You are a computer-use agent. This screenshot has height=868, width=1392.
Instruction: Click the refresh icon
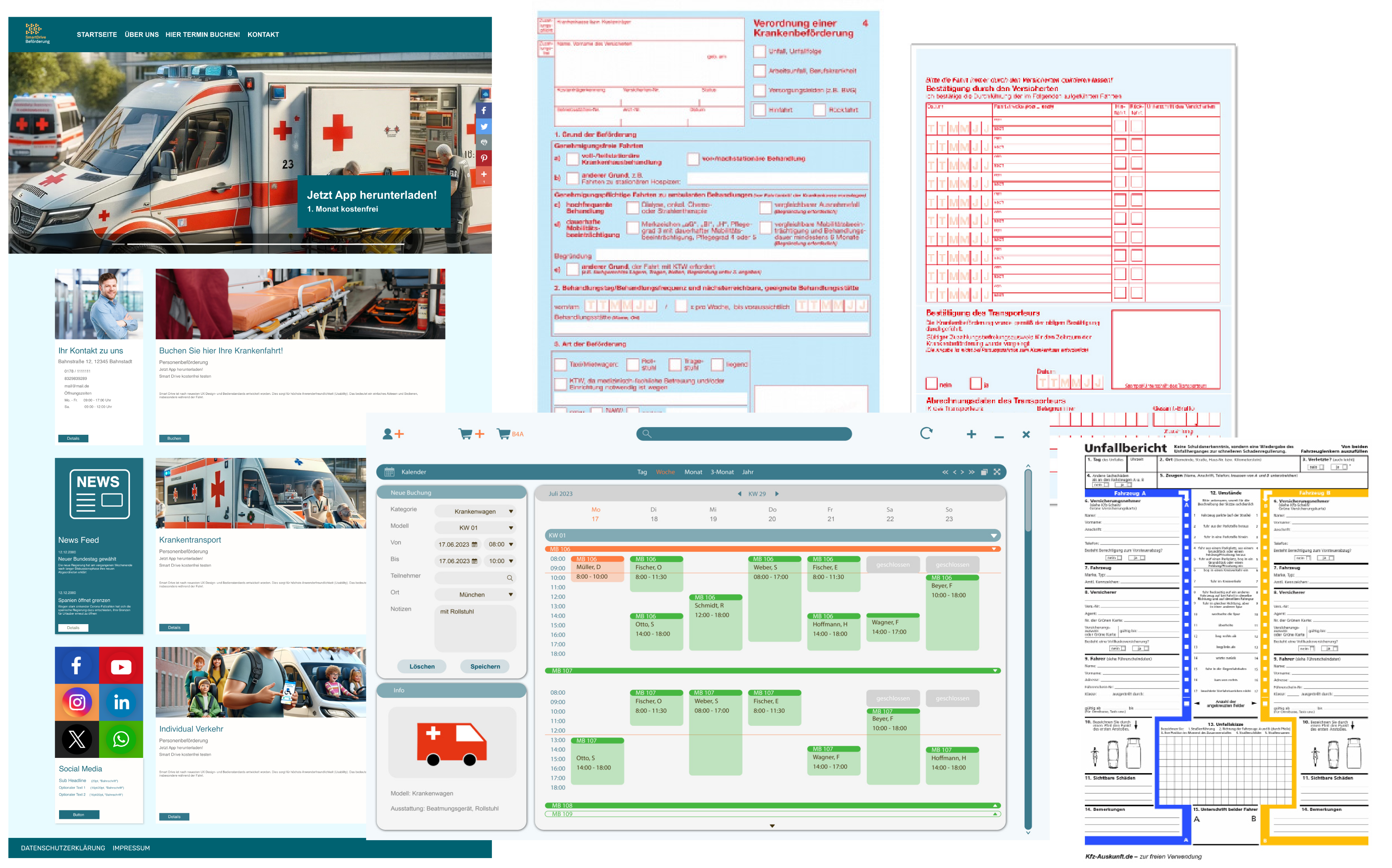pyautogui.click(x=926, y=433)
